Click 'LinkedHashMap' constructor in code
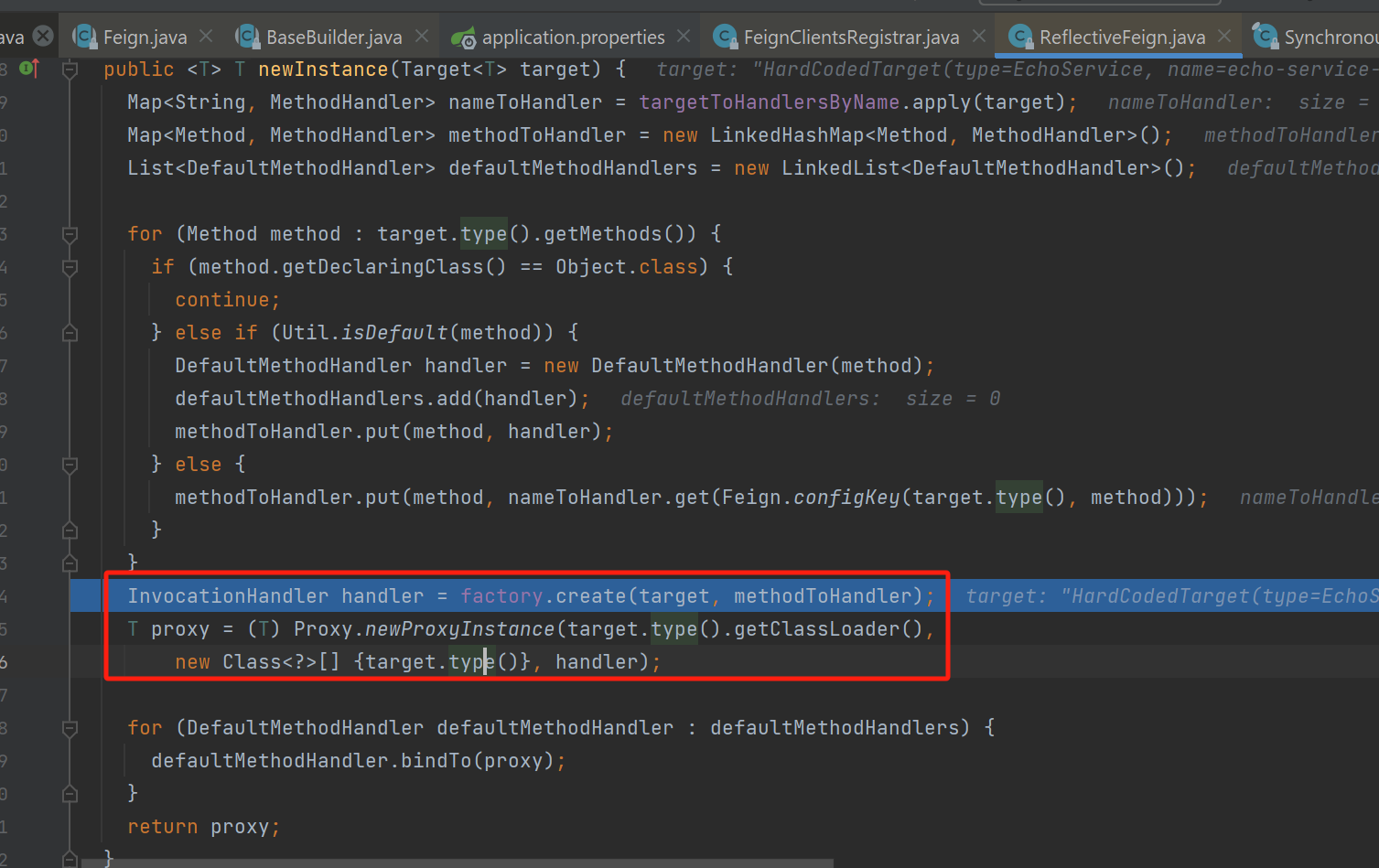The image size is (1379, 868). point(787,135)
